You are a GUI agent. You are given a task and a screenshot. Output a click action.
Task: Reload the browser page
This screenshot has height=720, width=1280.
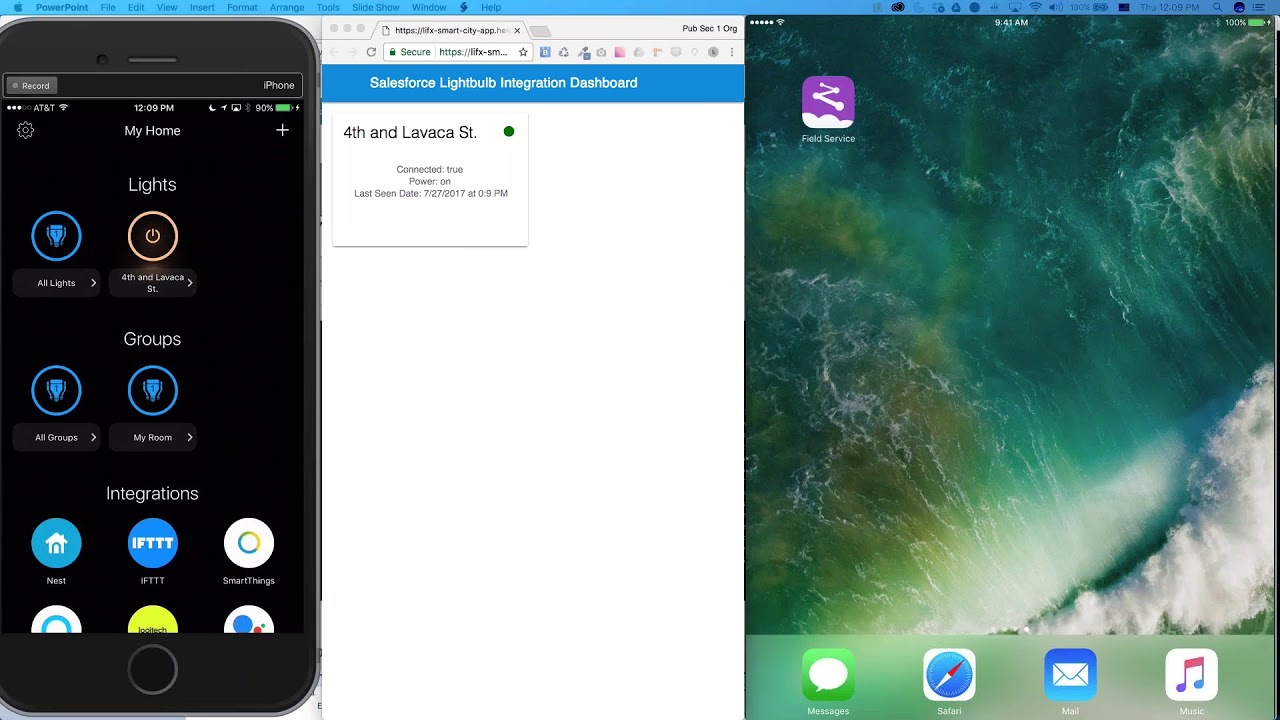pyautogui.click(x=371, y=52)
